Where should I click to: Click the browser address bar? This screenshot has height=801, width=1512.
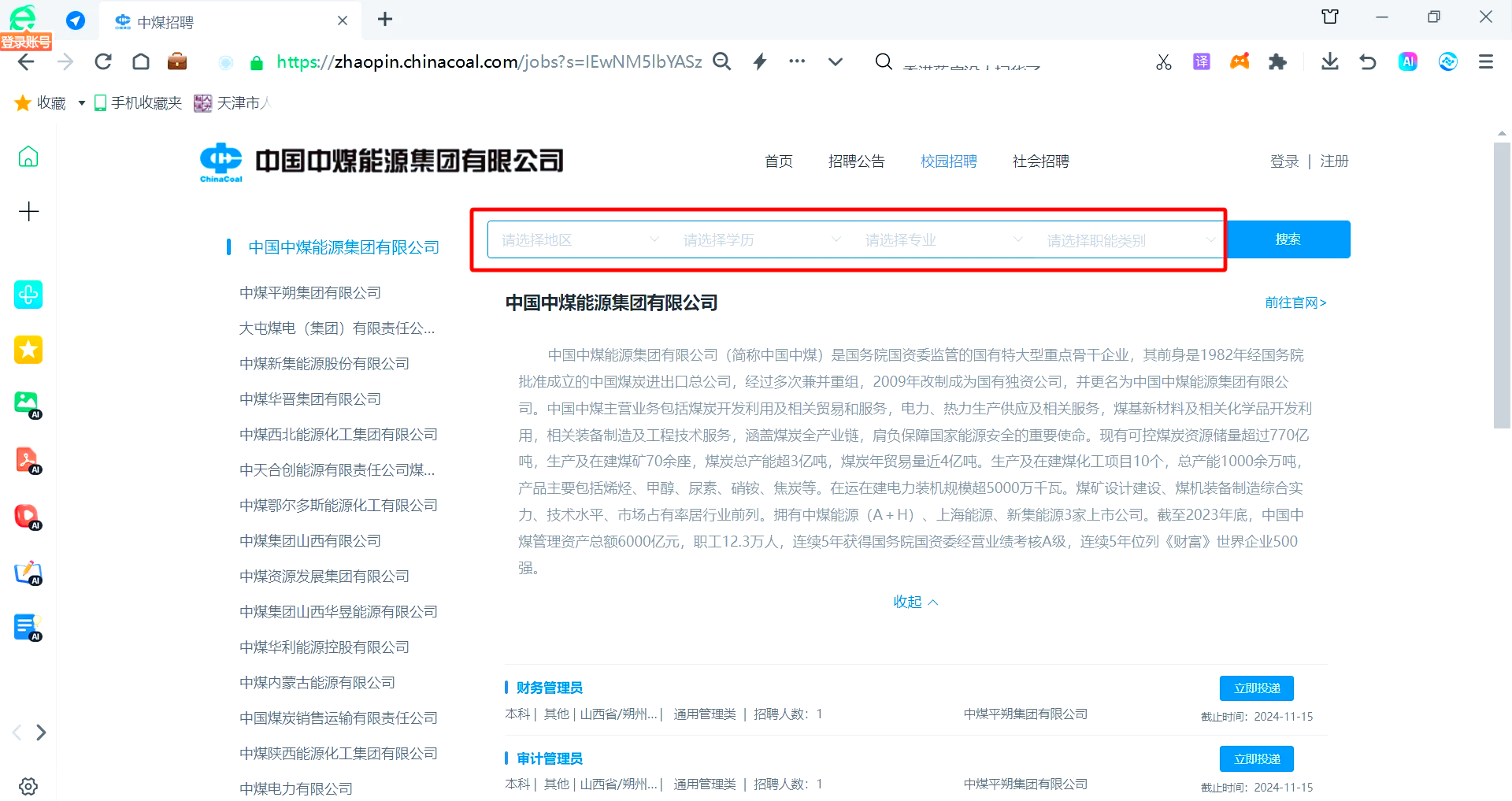pyautogui.click(x=488, y=61)
